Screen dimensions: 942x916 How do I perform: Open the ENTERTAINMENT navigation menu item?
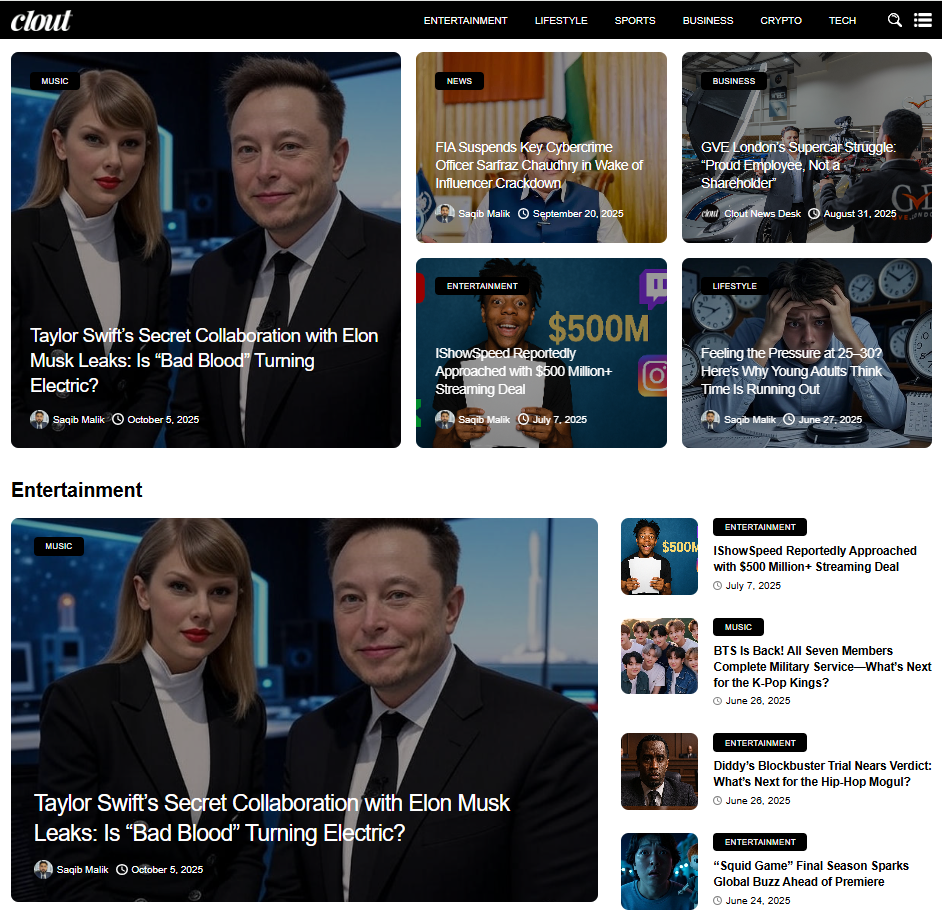point(465,20)
